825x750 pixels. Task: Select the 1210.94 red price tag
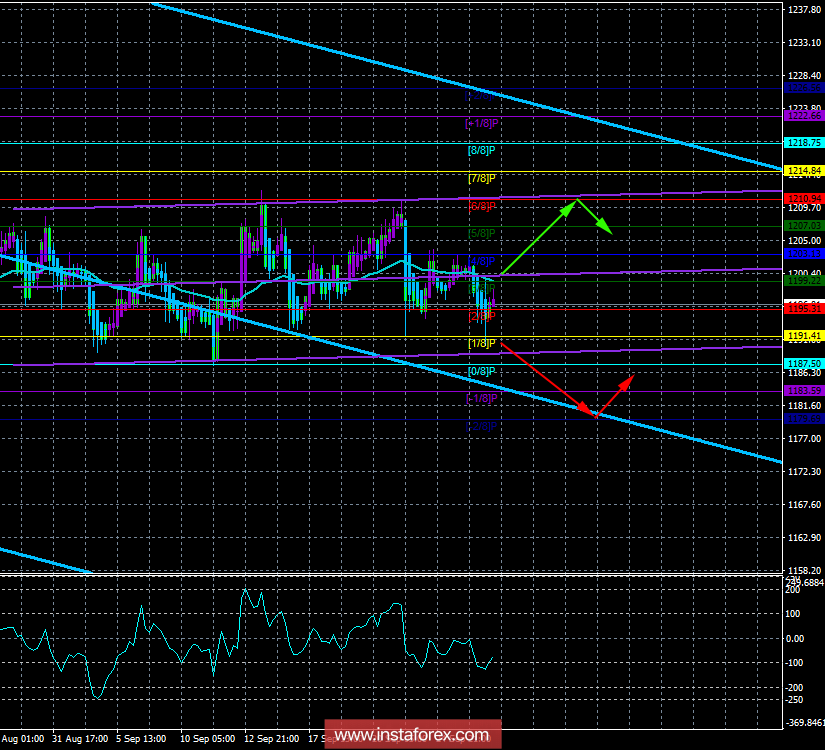coord(803,199)
